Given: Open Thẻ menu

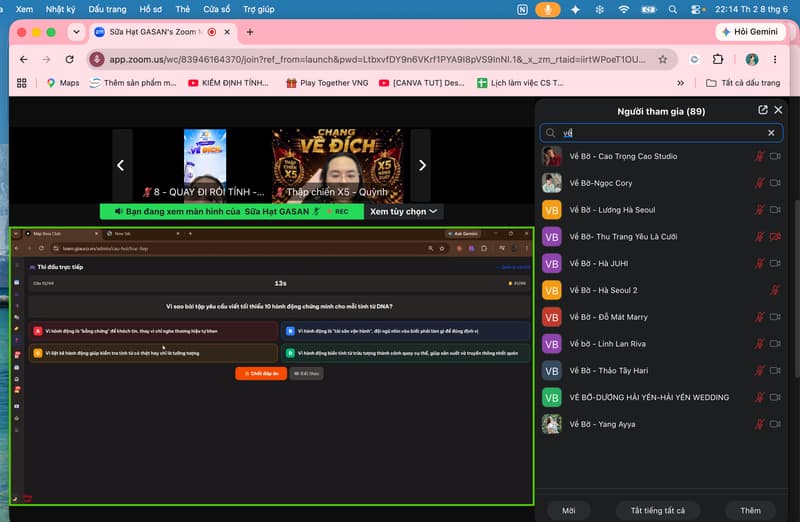Looking at the screenshot, I should coord(182,9).
